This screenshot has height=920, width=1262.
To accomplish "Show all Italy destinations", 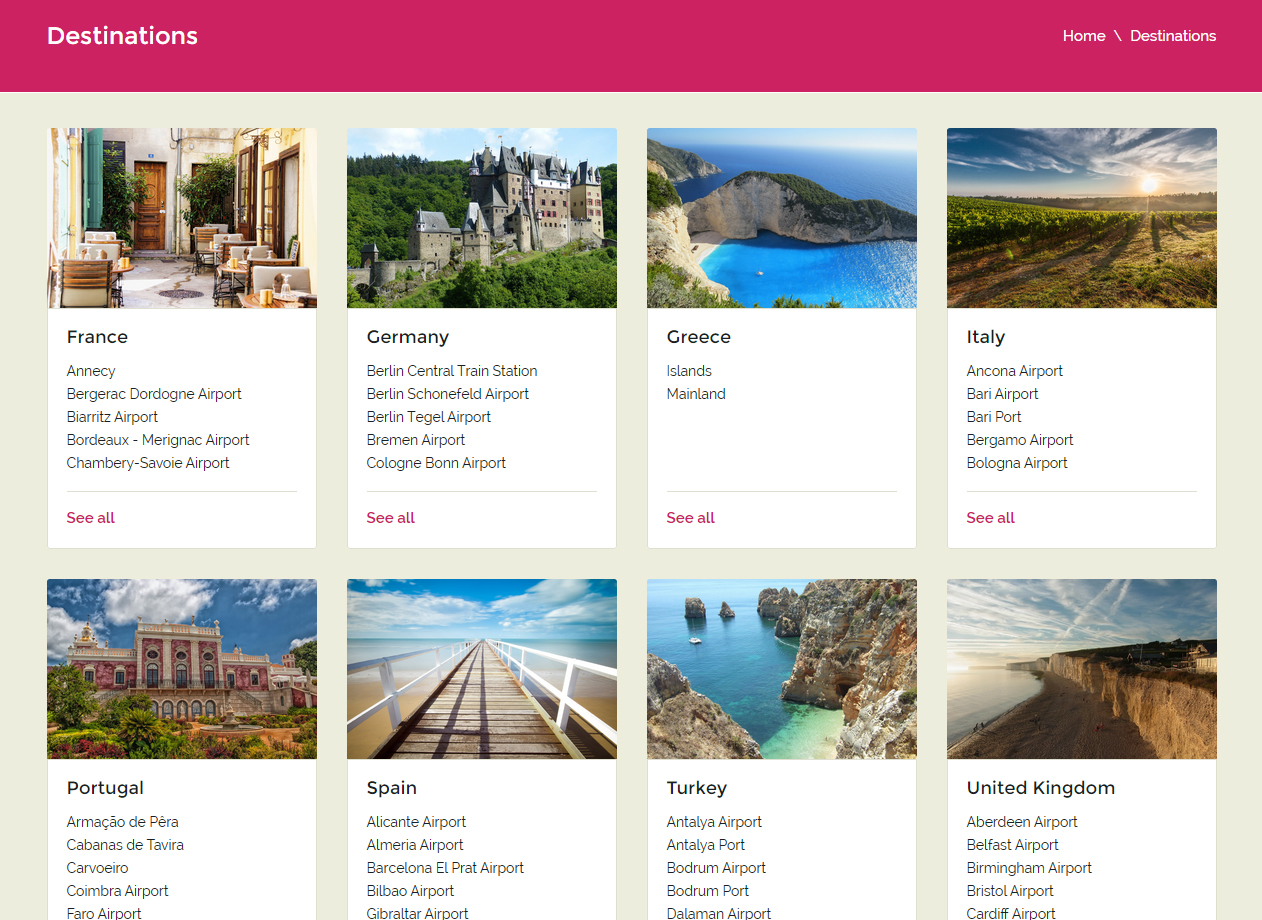I will point(991,518).
